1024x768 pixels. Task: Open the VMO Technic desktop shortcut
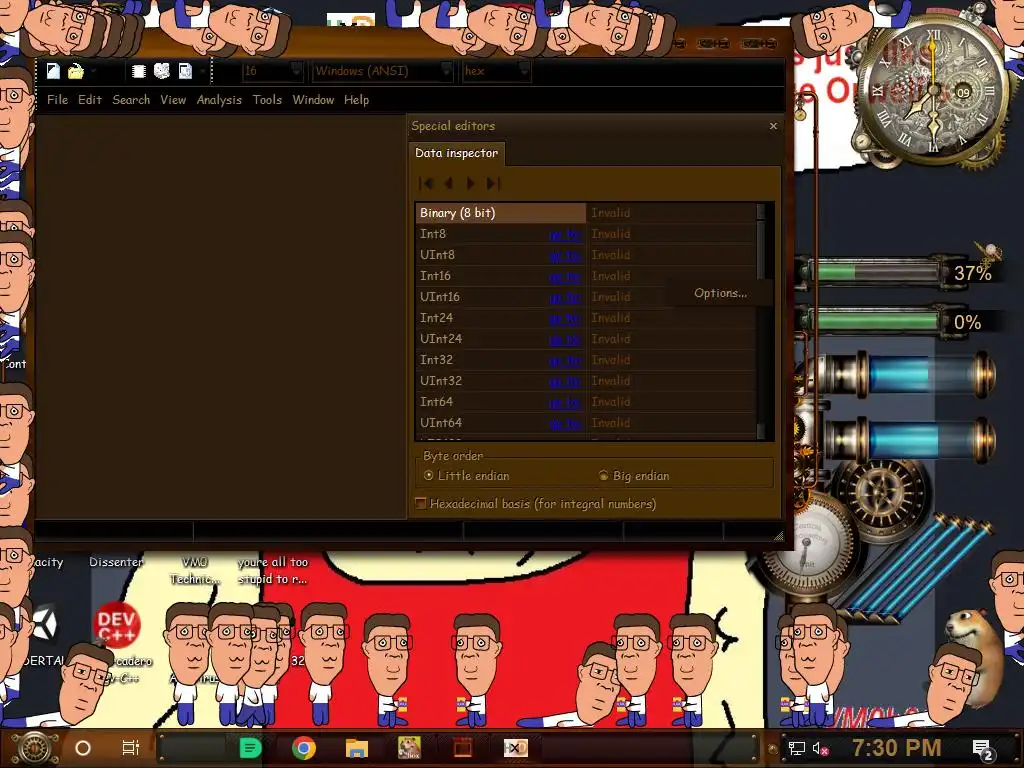pos(195,570)
